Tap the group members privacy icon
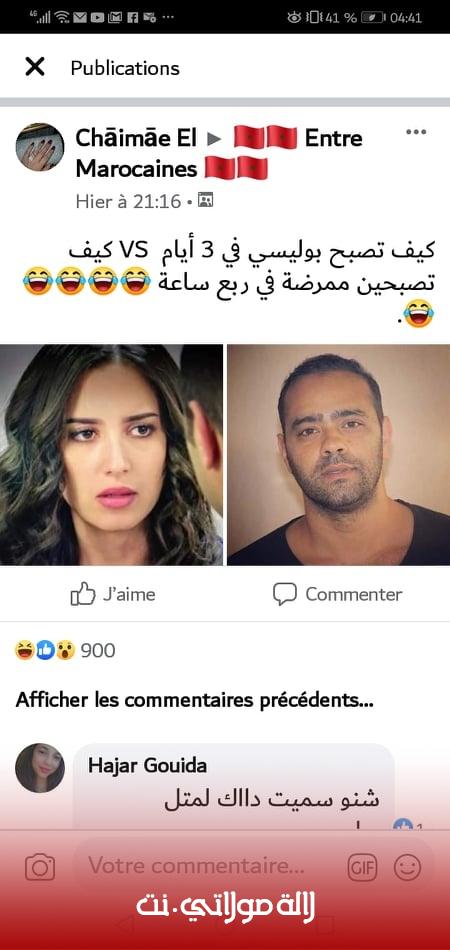 coord(206,201)
